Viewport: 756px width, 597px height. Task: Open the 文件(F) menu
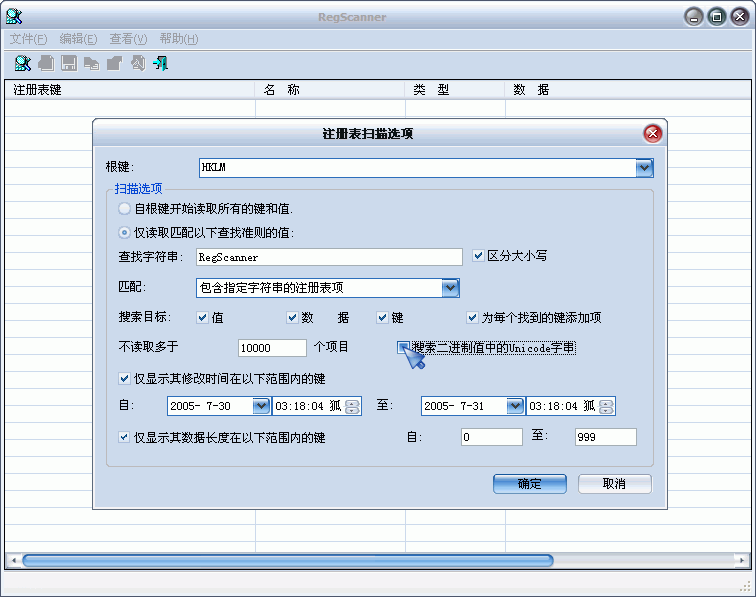tap(28, 39)
